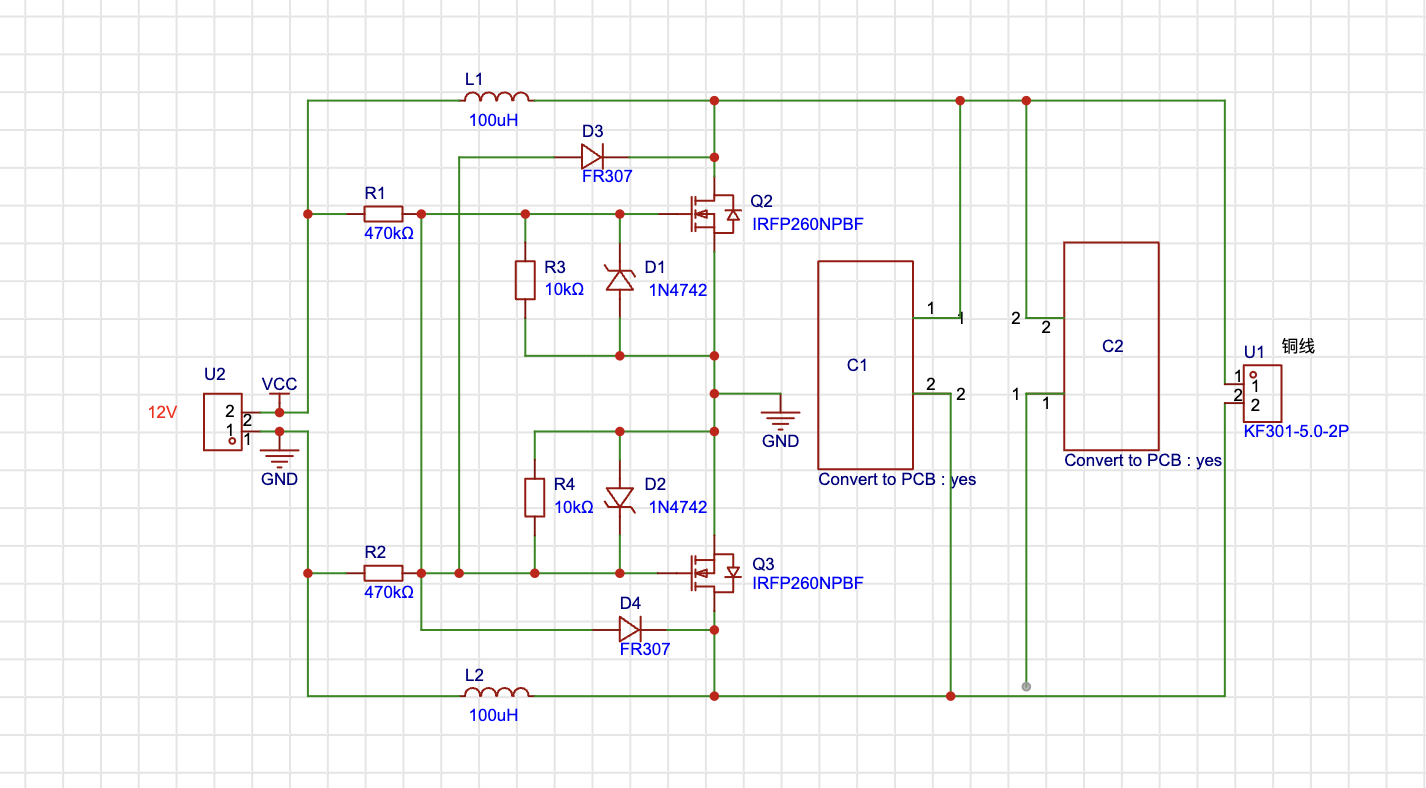Select the FR307 value of D3
Viewport: 1426px width, 788px height.
pos(607,176)
